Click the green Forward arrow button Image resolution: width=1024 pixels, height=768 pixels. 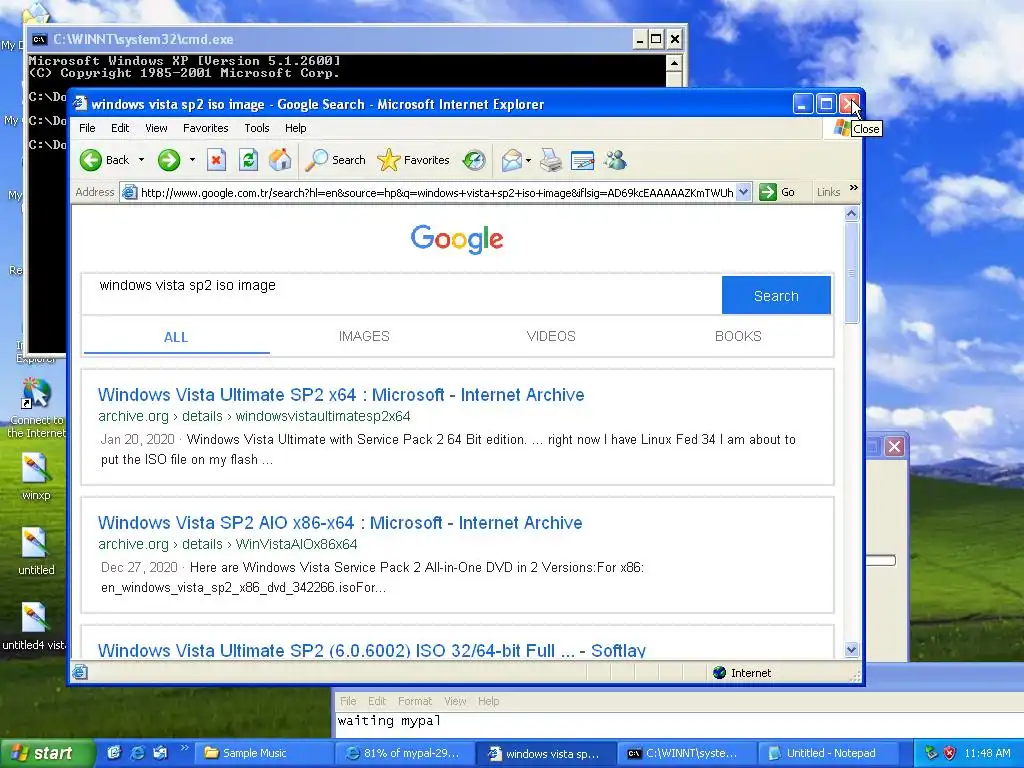click(168, 160)
